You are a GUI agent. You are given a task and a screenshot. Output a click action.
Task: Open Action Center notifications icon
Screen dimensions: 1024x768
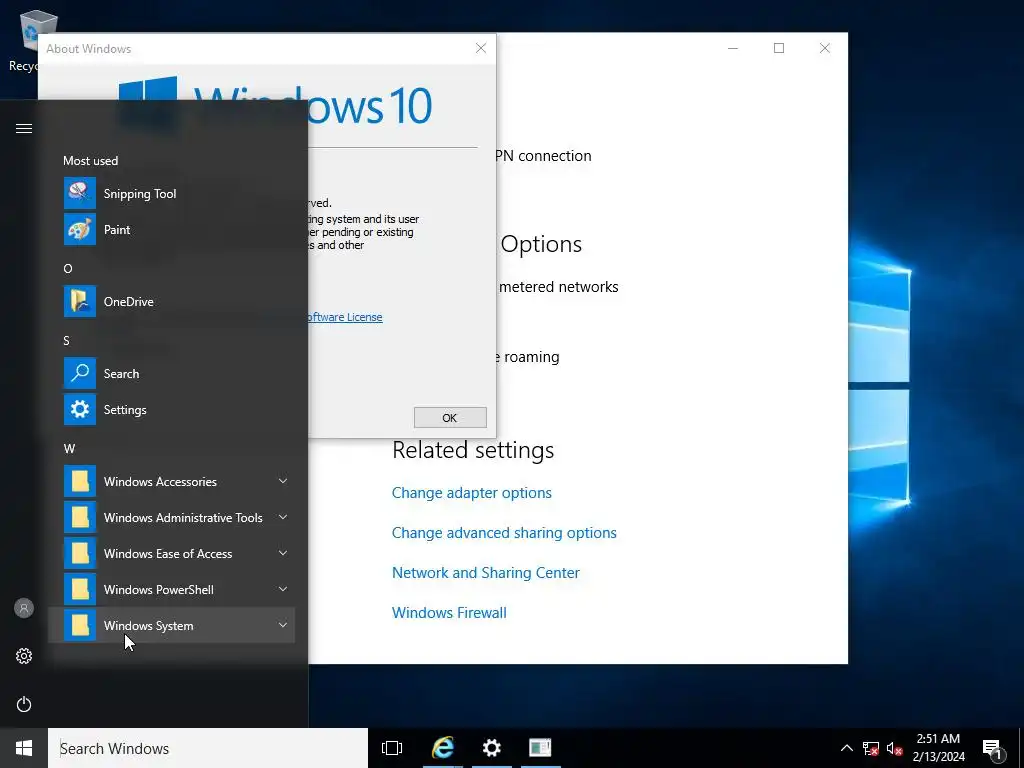coord(993,748)
